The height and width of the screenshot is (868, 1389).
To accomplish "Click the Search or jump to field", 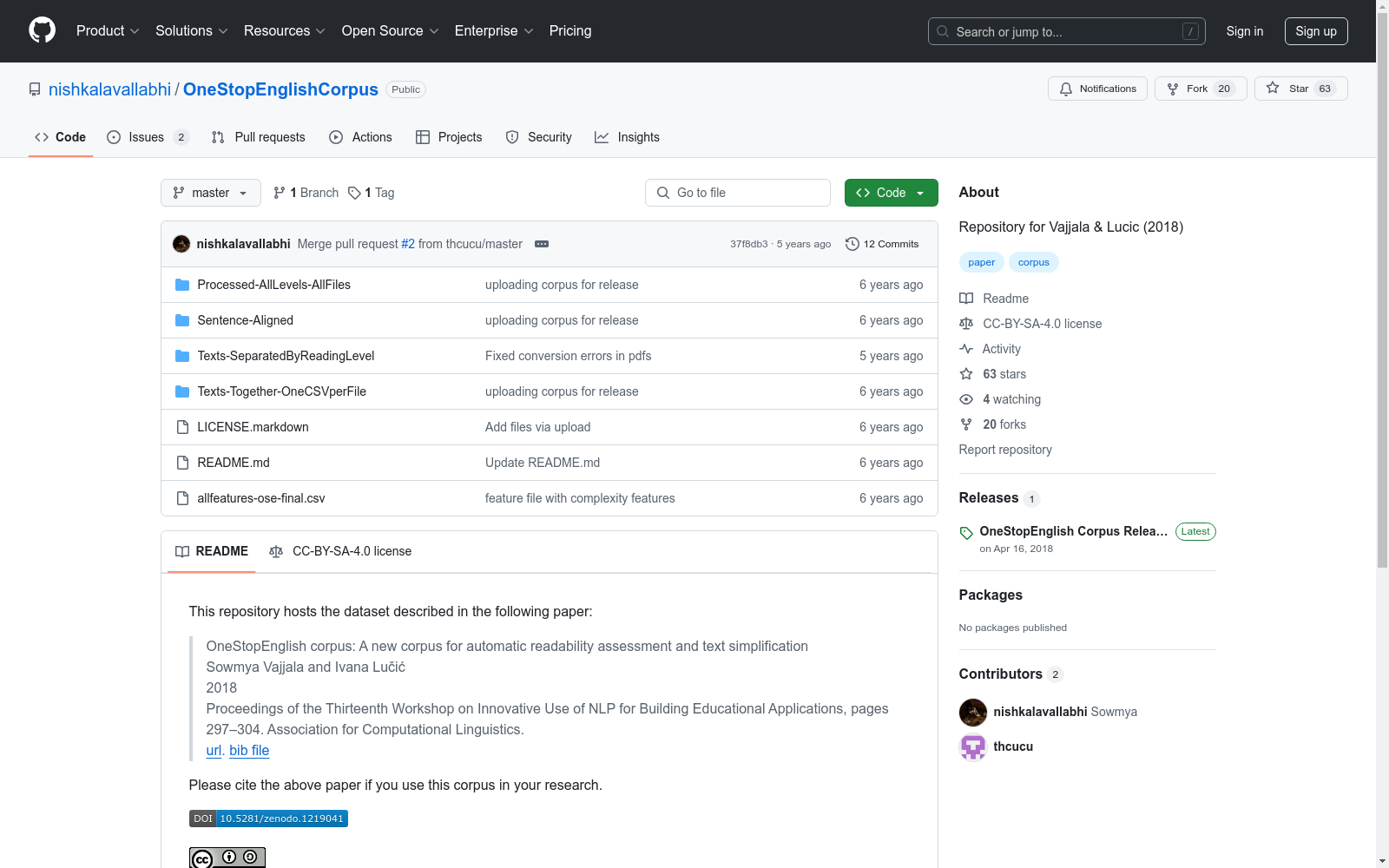I will (1067, 31).
